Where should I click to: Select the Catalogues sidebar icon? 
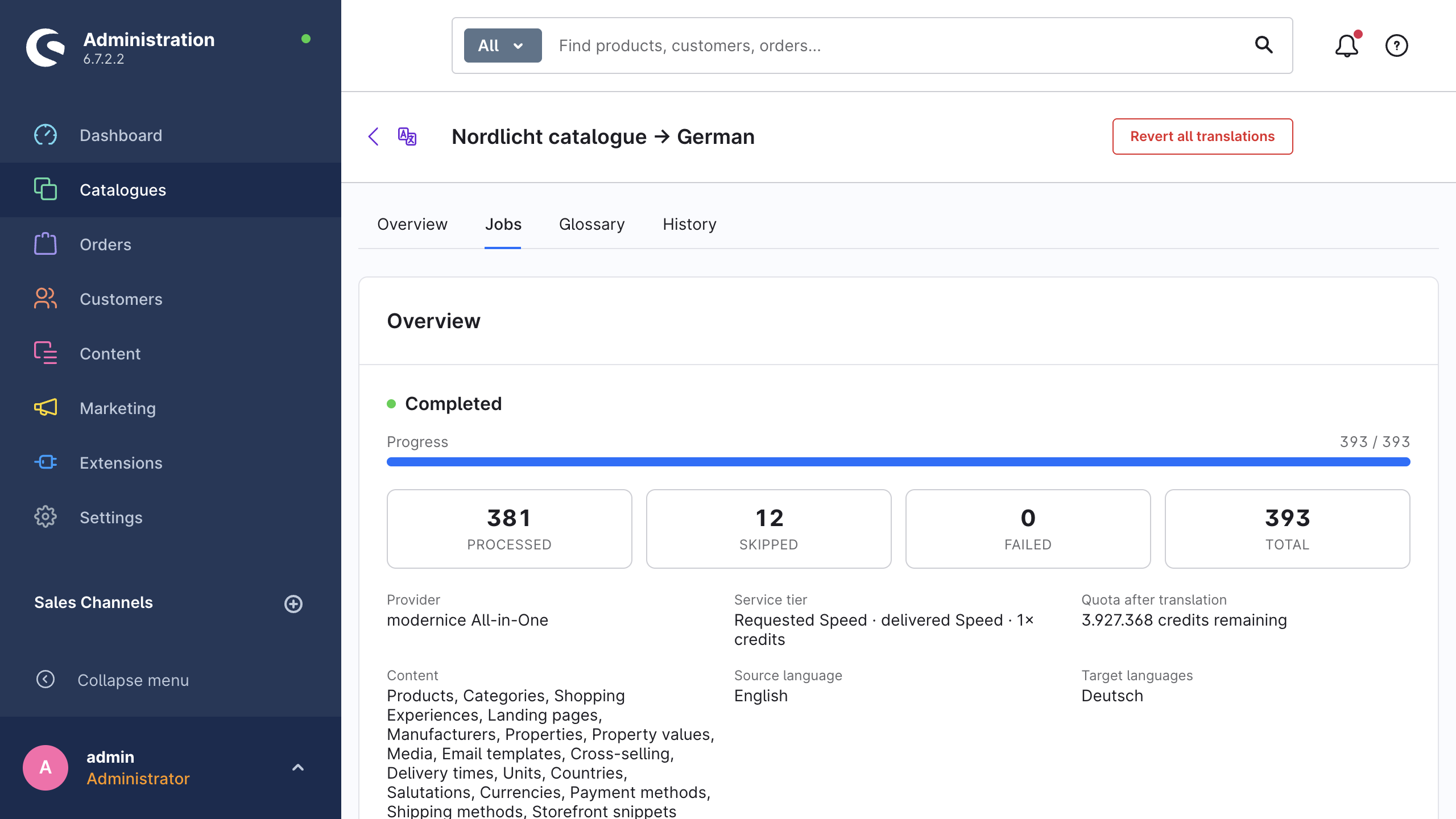point(45,189)
